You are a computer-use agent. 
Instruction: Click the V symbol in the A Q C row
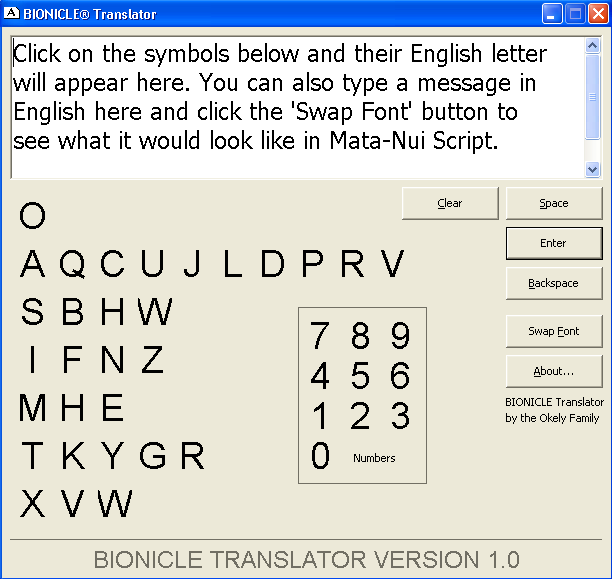[x=393, y=264]
